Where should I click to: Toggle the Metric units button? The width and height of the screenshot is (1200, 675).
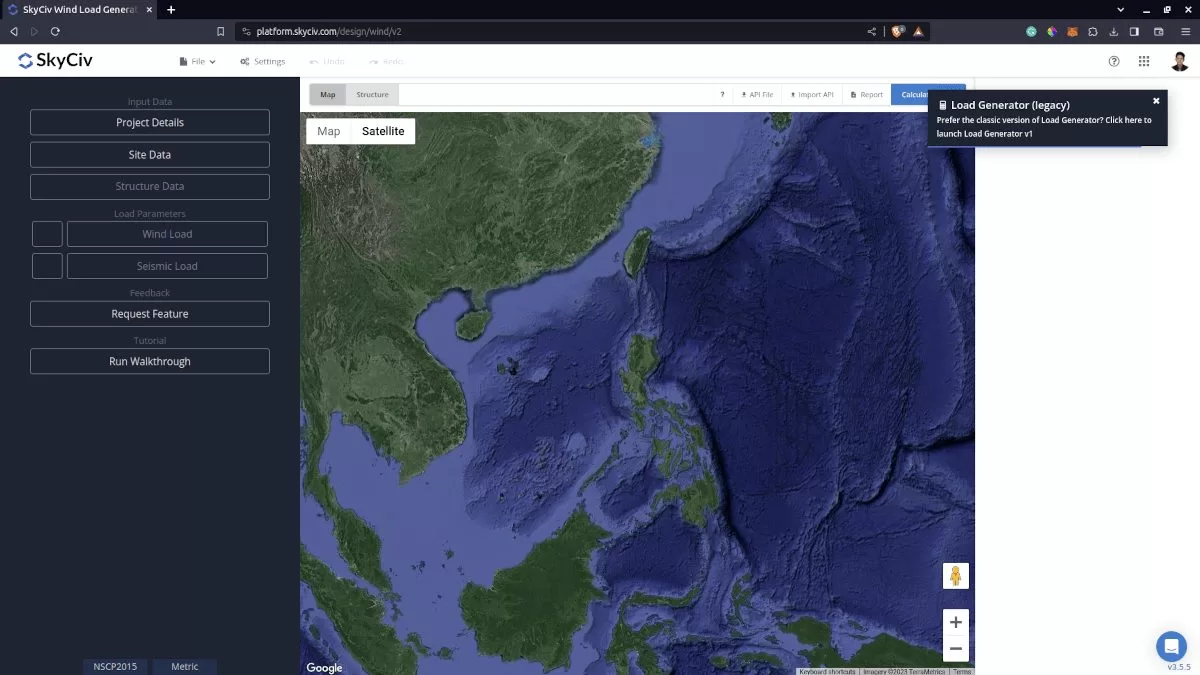click(184, 666)
